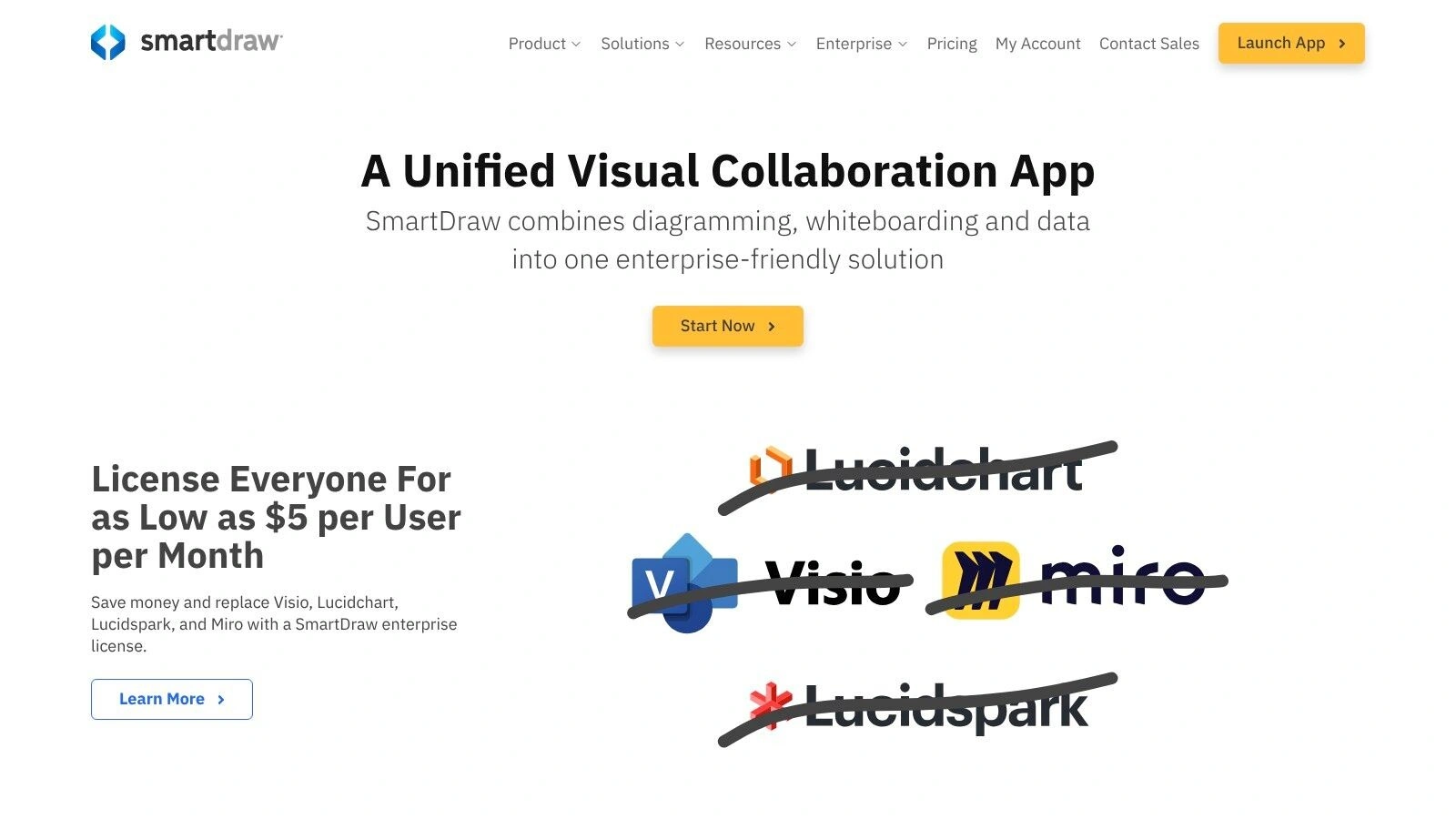Click the crossed-out Lucidspark wordmark
Viewport: 1456px width, 819px height.
(x=946, y=709)
